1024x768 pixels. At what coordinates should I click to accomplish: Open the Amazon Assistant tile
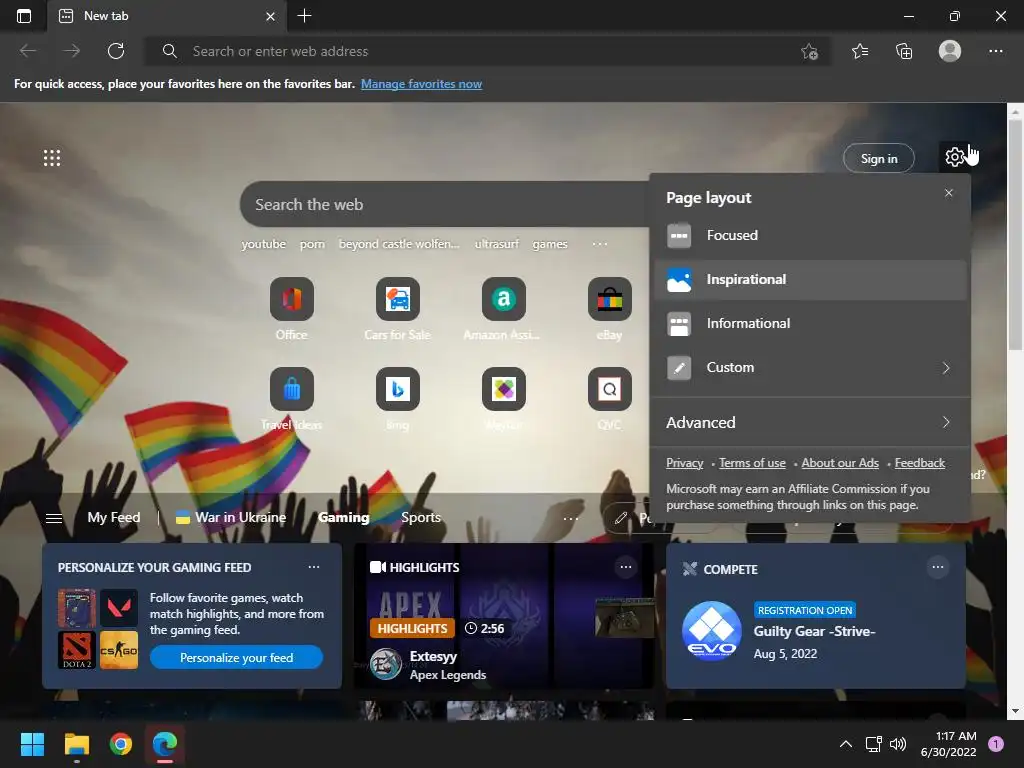click(503, 308)
